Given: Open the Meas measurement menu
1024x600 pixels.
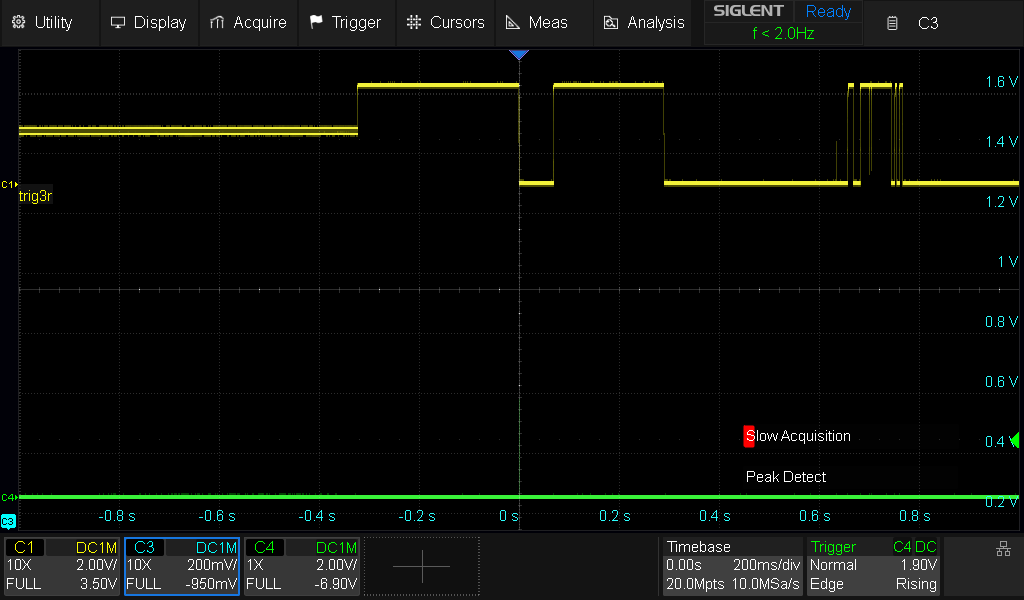Looking at the screenshot, I should [x=537, y=22].
